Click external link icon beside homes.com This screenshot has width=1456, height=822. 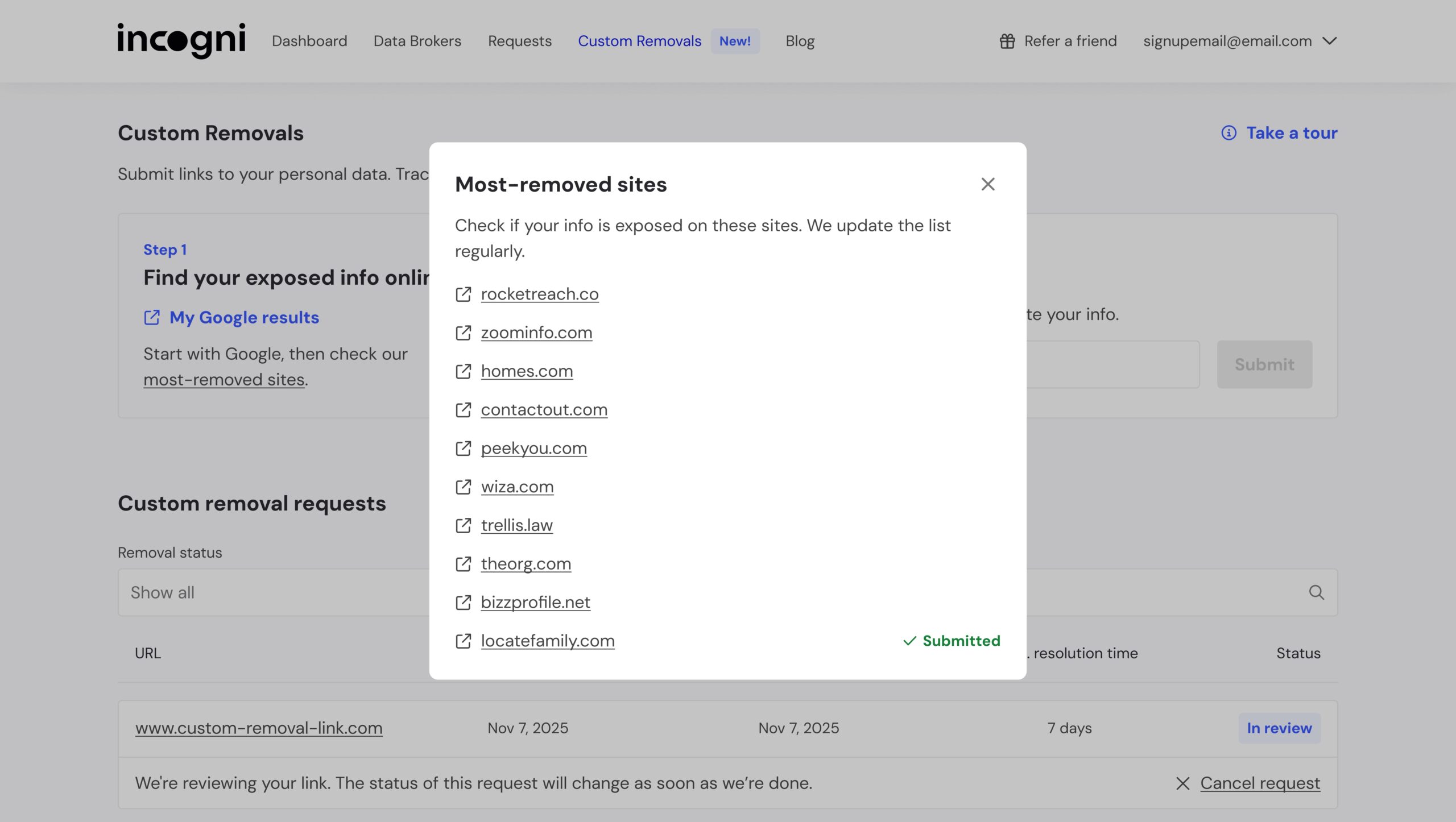(x=464, y=371)
